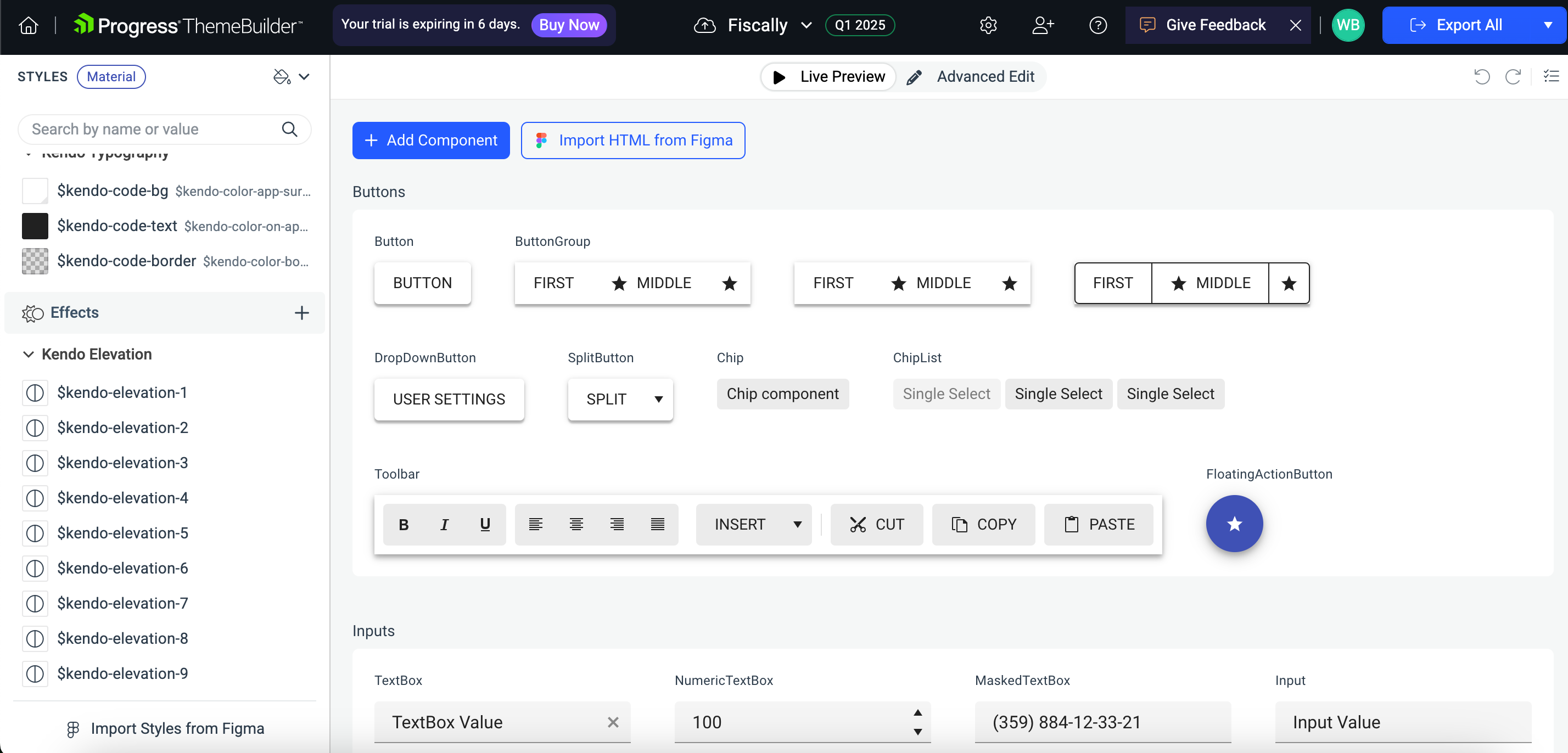Open the checklist icon at top right
Screen dimensions: 1568x753
(1550, 76)
